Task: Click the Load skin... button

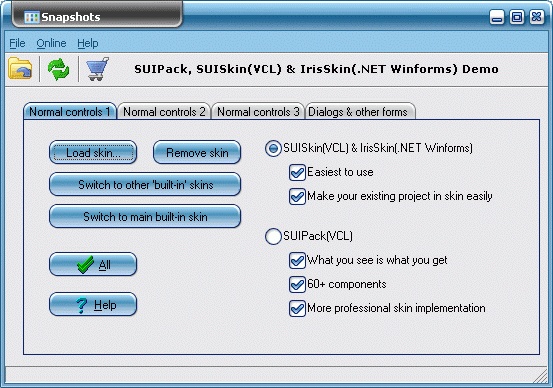Action: 93,152
